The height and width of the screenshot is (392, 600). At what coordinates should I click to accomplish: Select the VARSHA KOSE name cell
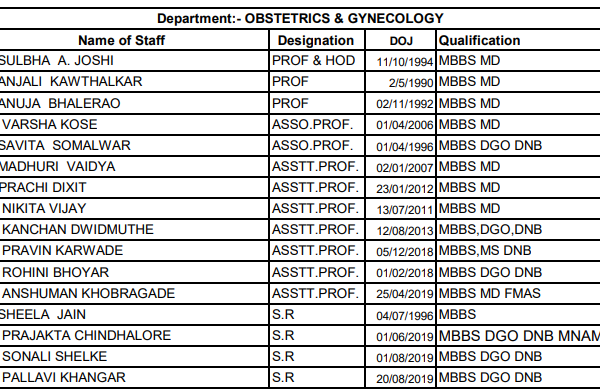pyautogui.click(x=50, y=124)
